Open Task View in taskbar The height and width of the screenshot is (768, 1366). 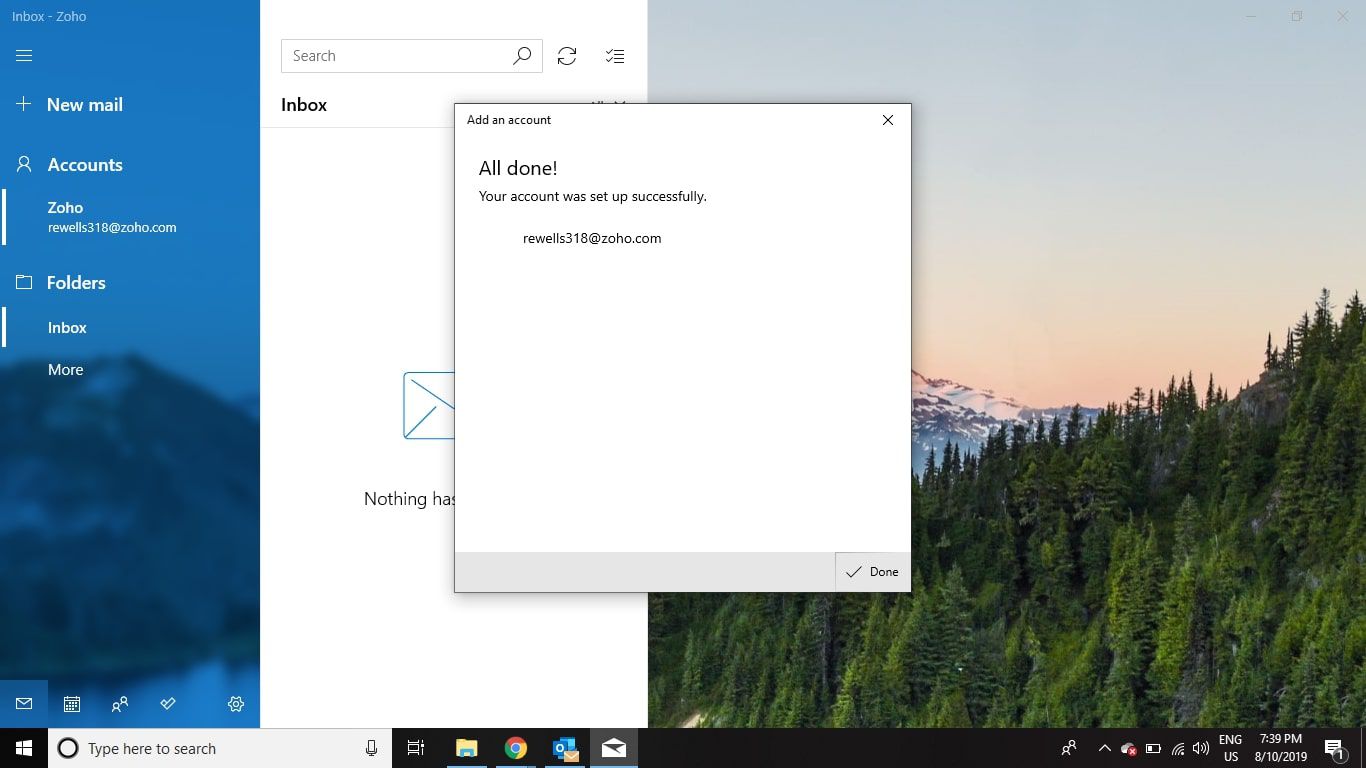coord(416,748)
